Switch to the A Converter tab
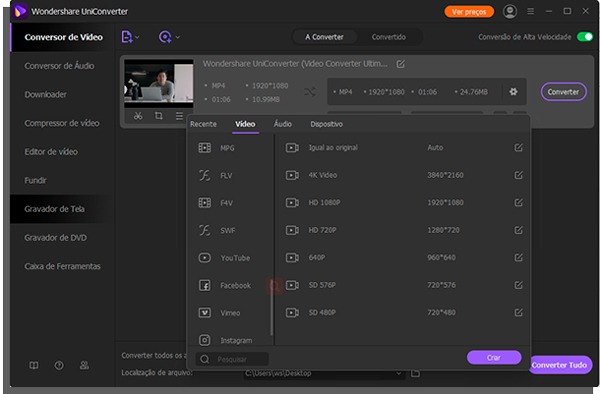 [x=324, y=37]
